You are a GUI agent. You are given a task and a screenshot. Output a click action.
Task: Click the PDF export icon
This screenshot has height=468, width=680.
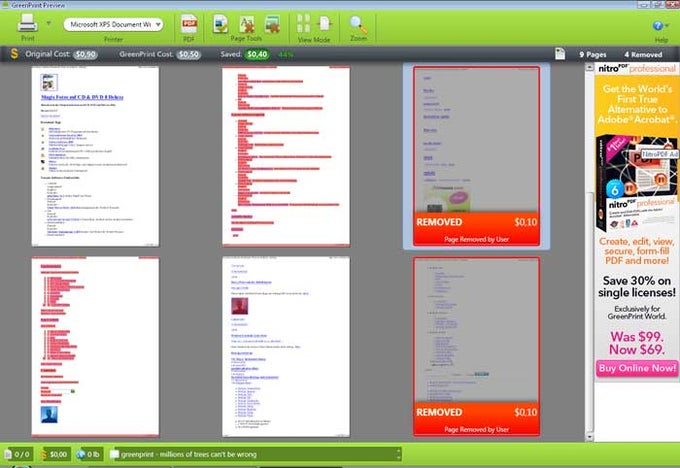click(x=189, y=24)
